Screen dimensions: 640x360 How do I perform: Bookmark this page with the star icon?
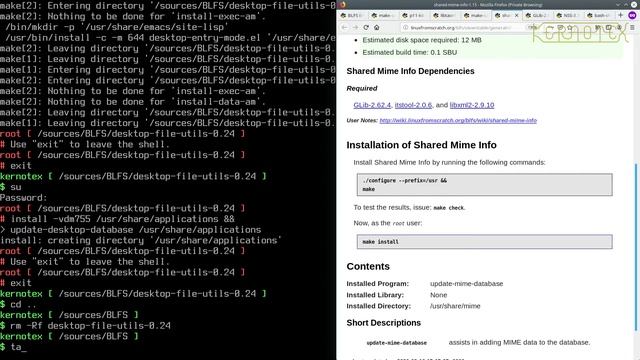point(570,27)
